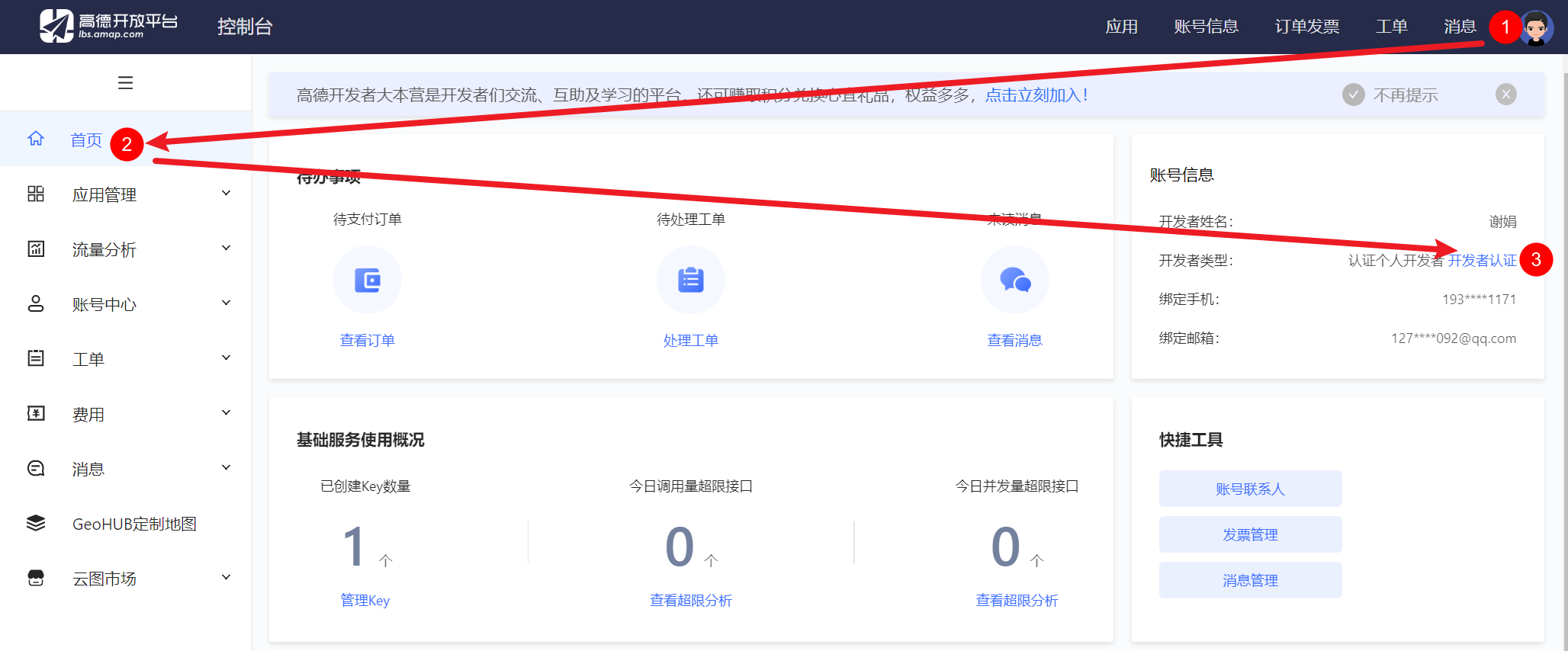Click the Amap open platform logo
This screenshot has width=1568, height=651.
[x=108, y=26]
